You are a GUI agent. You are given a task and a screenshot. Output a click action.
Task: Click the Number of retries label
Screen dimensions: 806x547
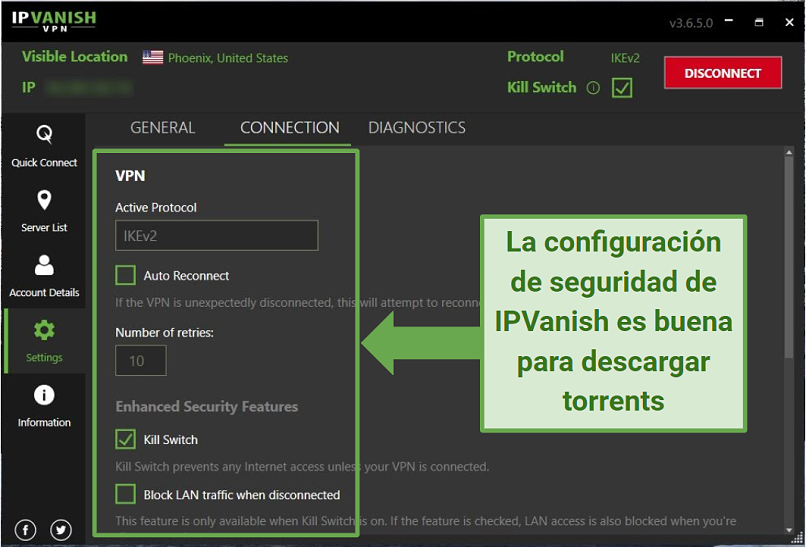(164, 333)
